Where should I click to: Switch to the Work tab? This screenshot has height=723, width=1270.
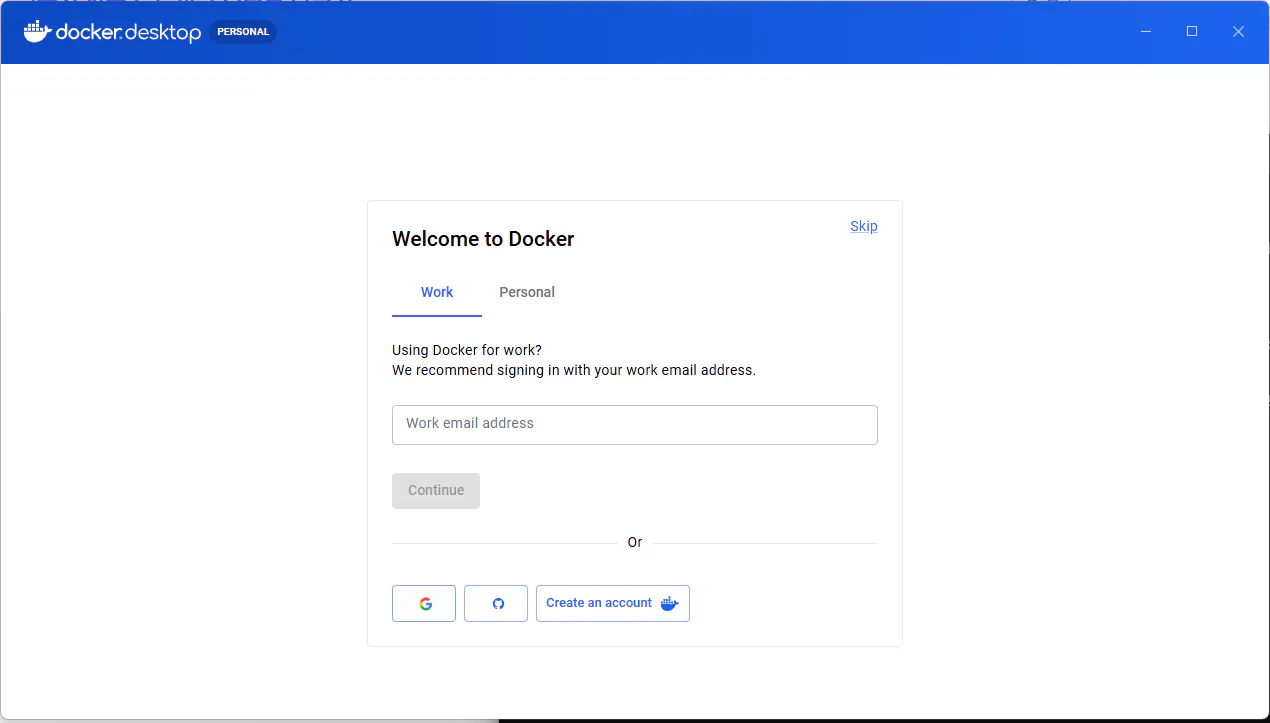point(437,292)
